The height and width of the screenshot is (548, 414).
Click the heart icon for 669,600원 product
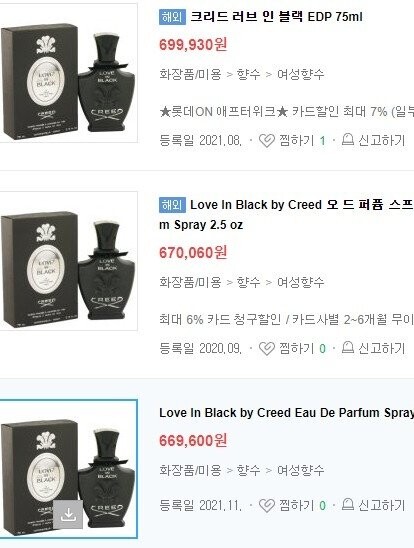[267, 505]
